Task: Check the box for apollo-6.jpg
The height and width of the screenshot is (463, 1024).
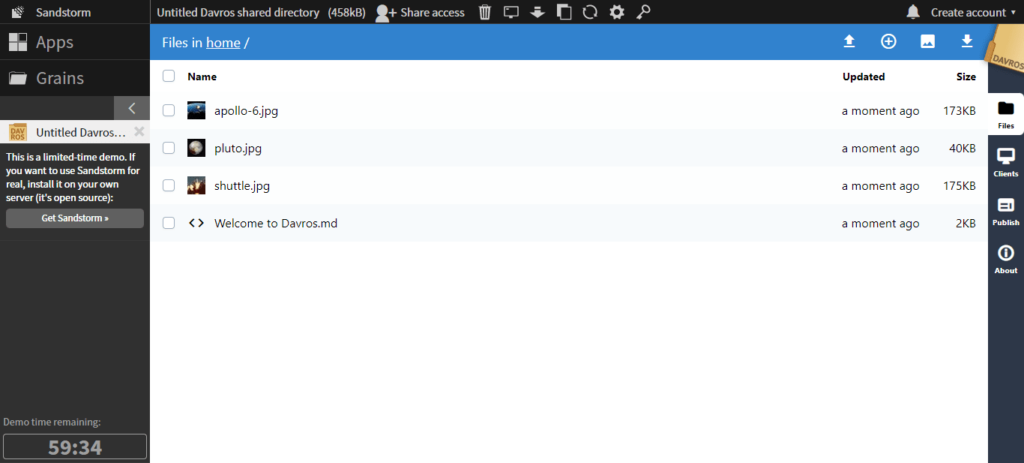Action: click(169, 110)
